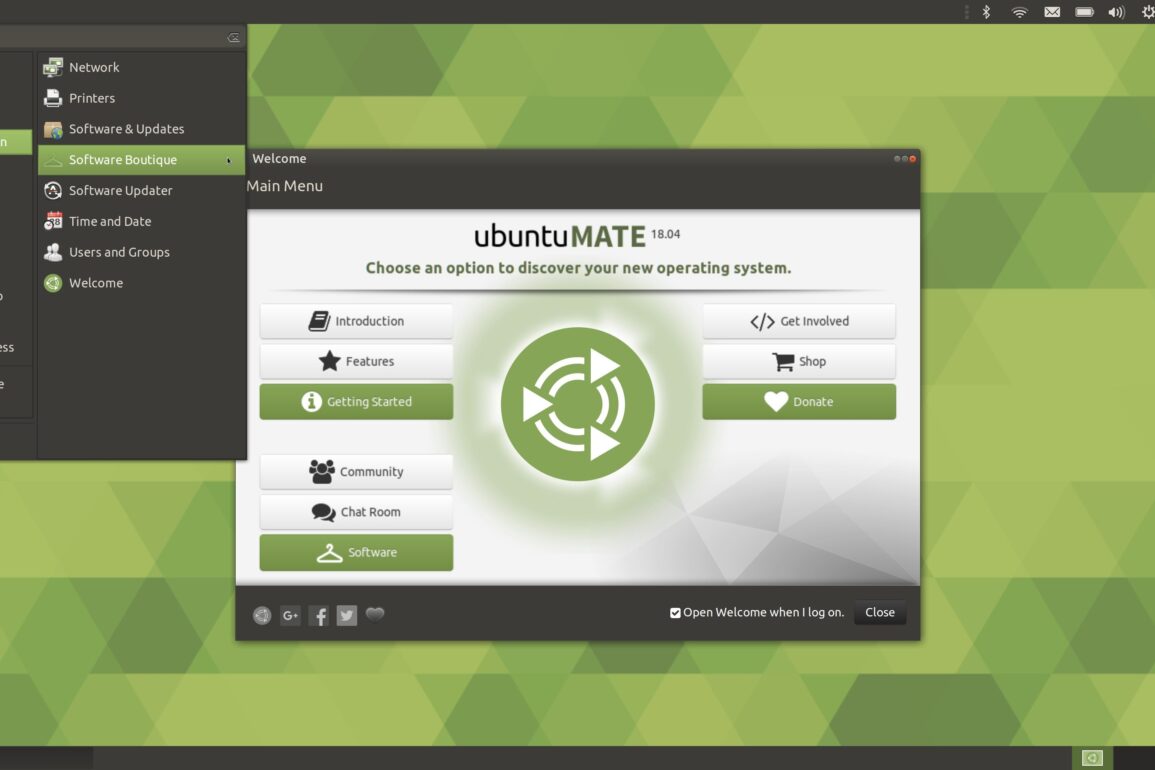This screenshot has height=770, width=1155.
Task: Open the Facebook footer icon
Action: coord(318,615)
